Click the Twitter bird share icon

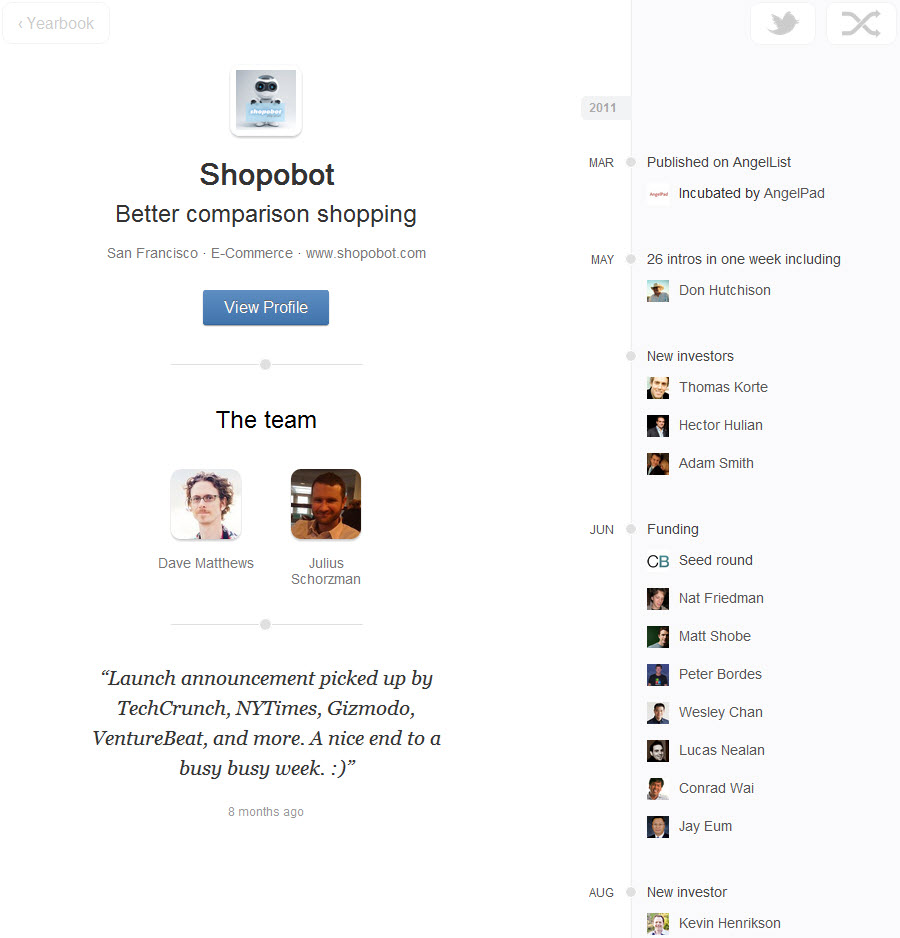(x=783, y=23)
